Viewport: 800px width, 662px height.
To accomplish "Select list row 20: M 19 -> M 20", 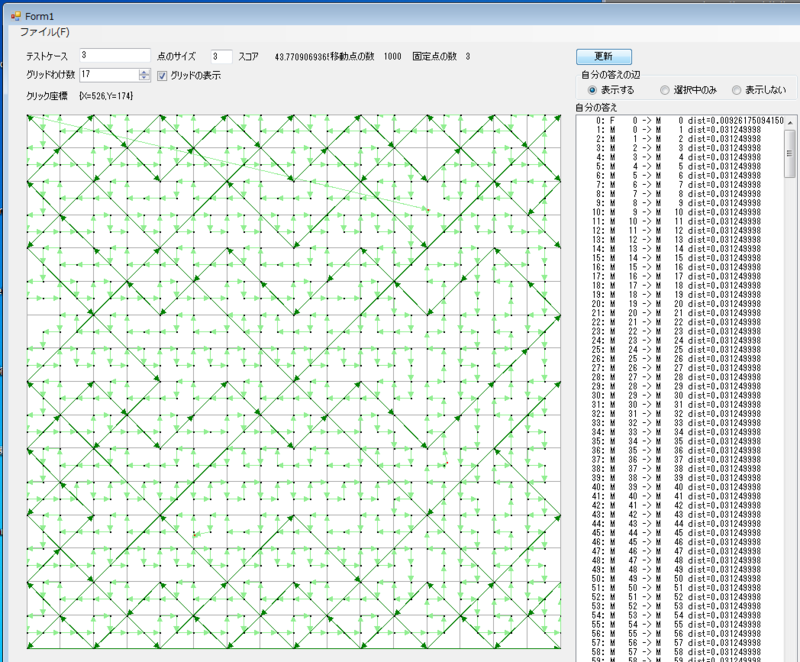I will click(x=681, y=304).
